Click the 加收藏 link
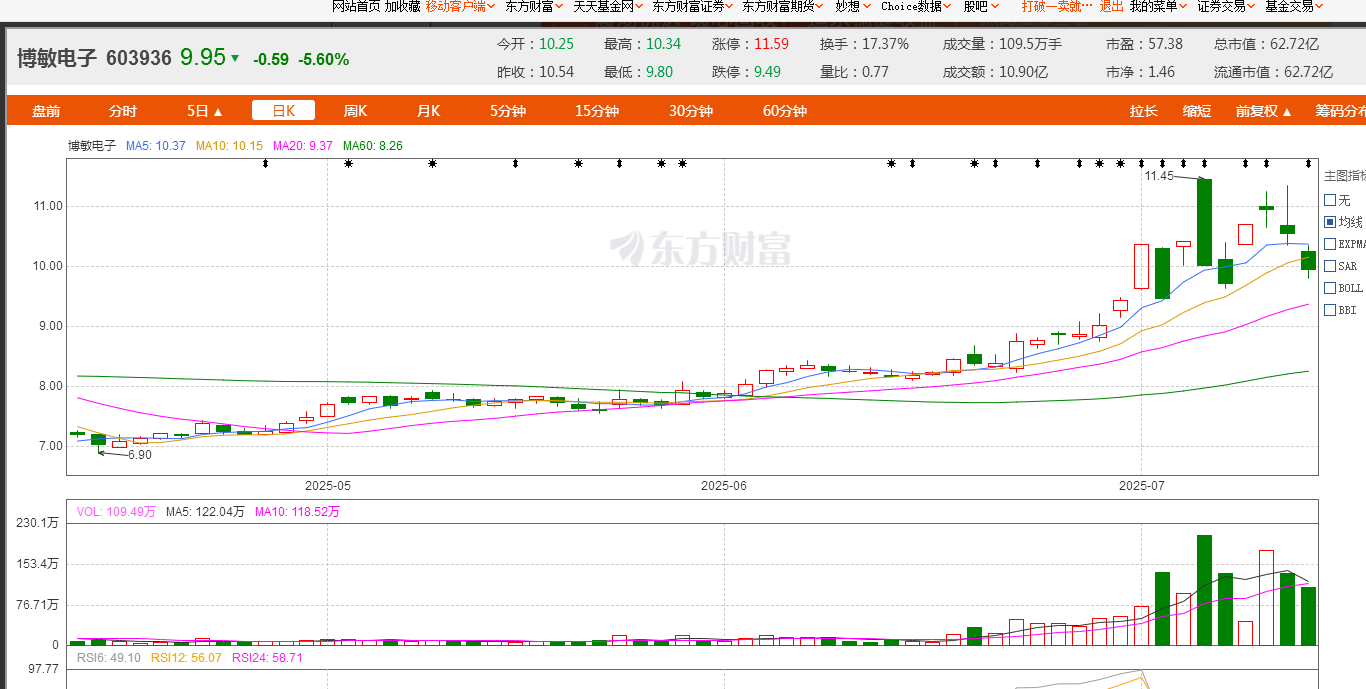The image size is (1366, 689). pyautogui.click(x=402, y=6)
